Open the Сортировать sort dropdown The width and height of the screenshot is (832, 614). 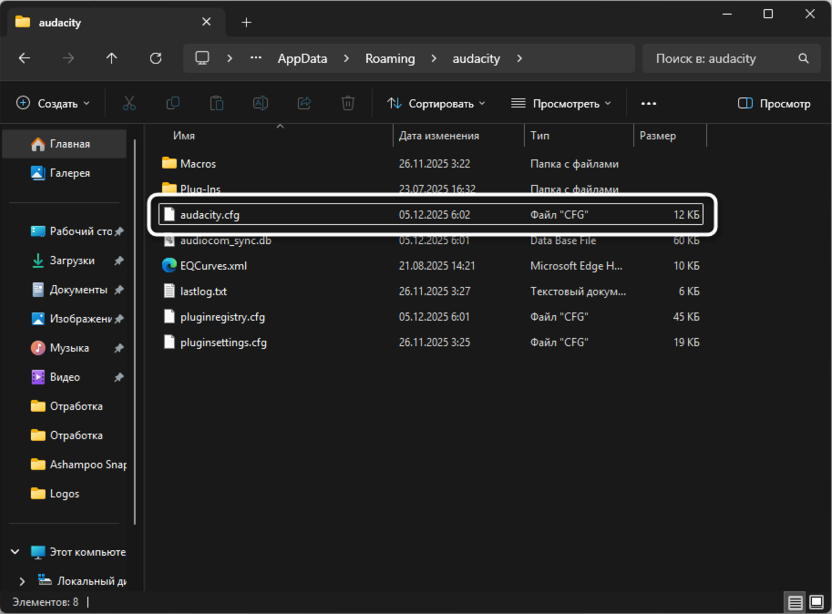click(436, 103)
